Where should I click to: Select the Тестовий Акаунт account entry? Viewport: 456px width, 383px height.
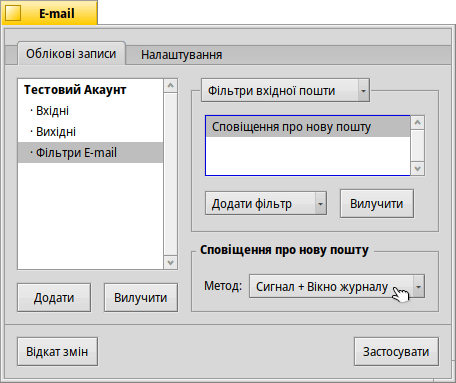(x=90, y=90)
